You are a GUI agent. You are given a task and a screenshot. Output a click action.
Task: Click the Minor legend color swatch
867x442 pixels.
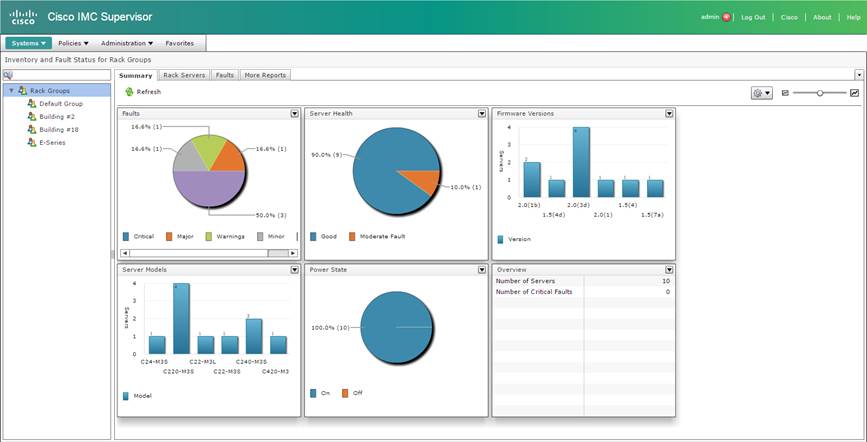coord(260,237)
